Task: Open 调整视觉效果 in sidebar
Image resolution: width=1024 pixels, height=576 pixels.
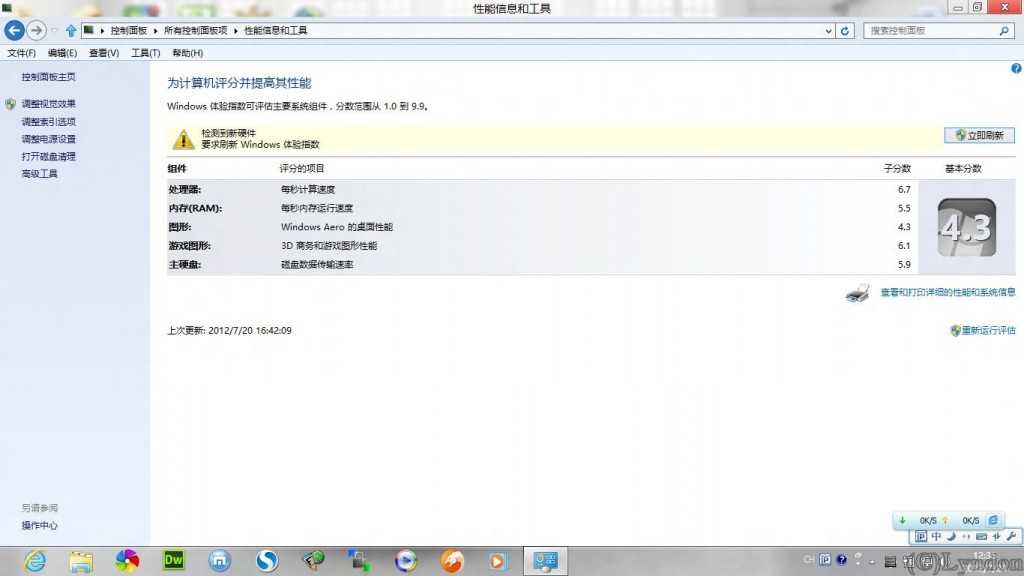Action: (48, 104)
